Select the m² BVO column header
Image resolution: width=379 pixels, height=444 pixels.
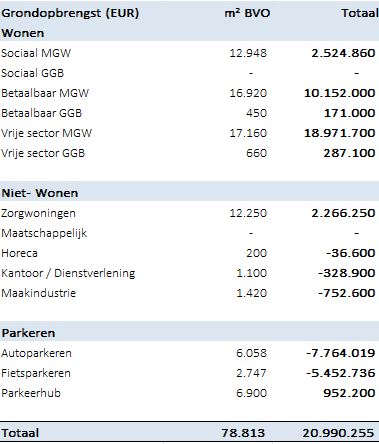[247, 13]
